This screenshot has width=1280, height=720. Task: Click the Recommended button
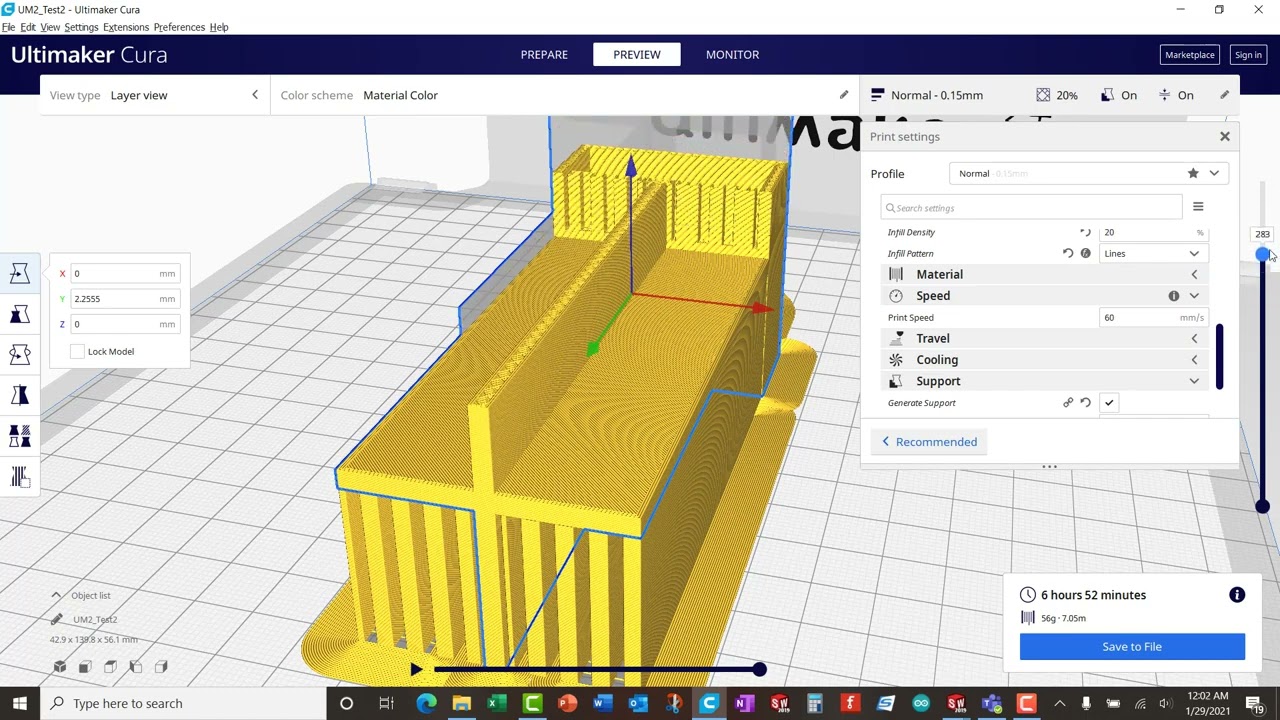coord(929,442)
